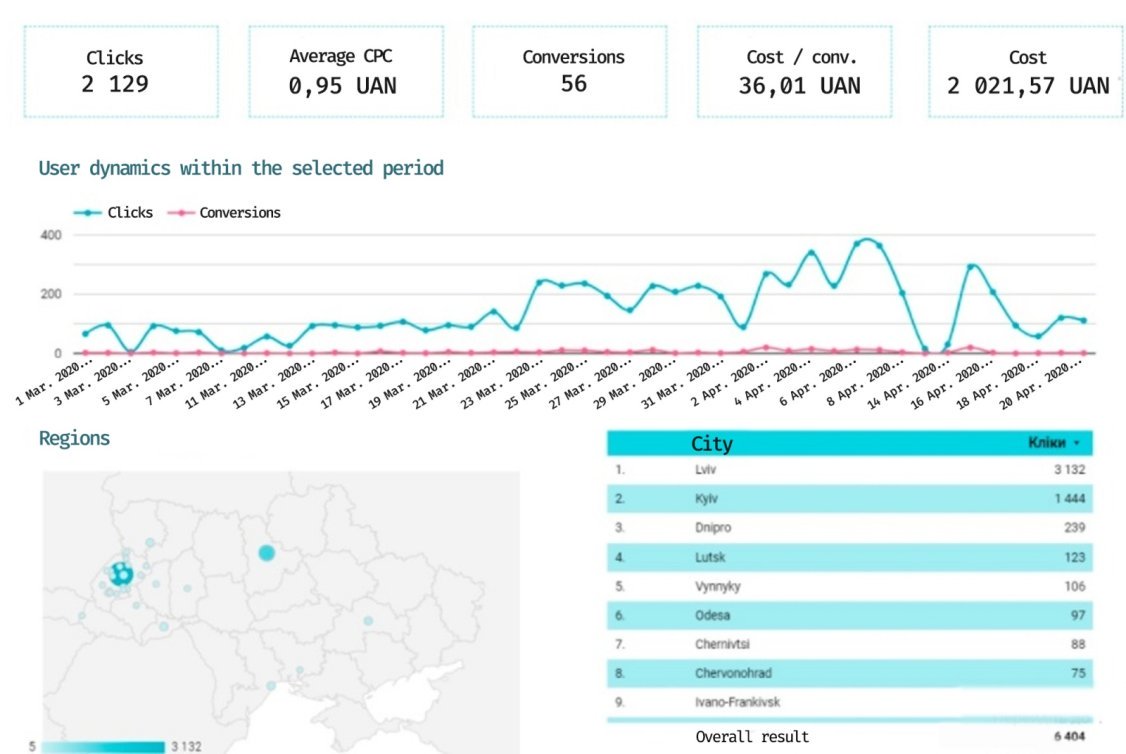
Task: Select the Lutsk row in city table
Action: tap(850, 557)
